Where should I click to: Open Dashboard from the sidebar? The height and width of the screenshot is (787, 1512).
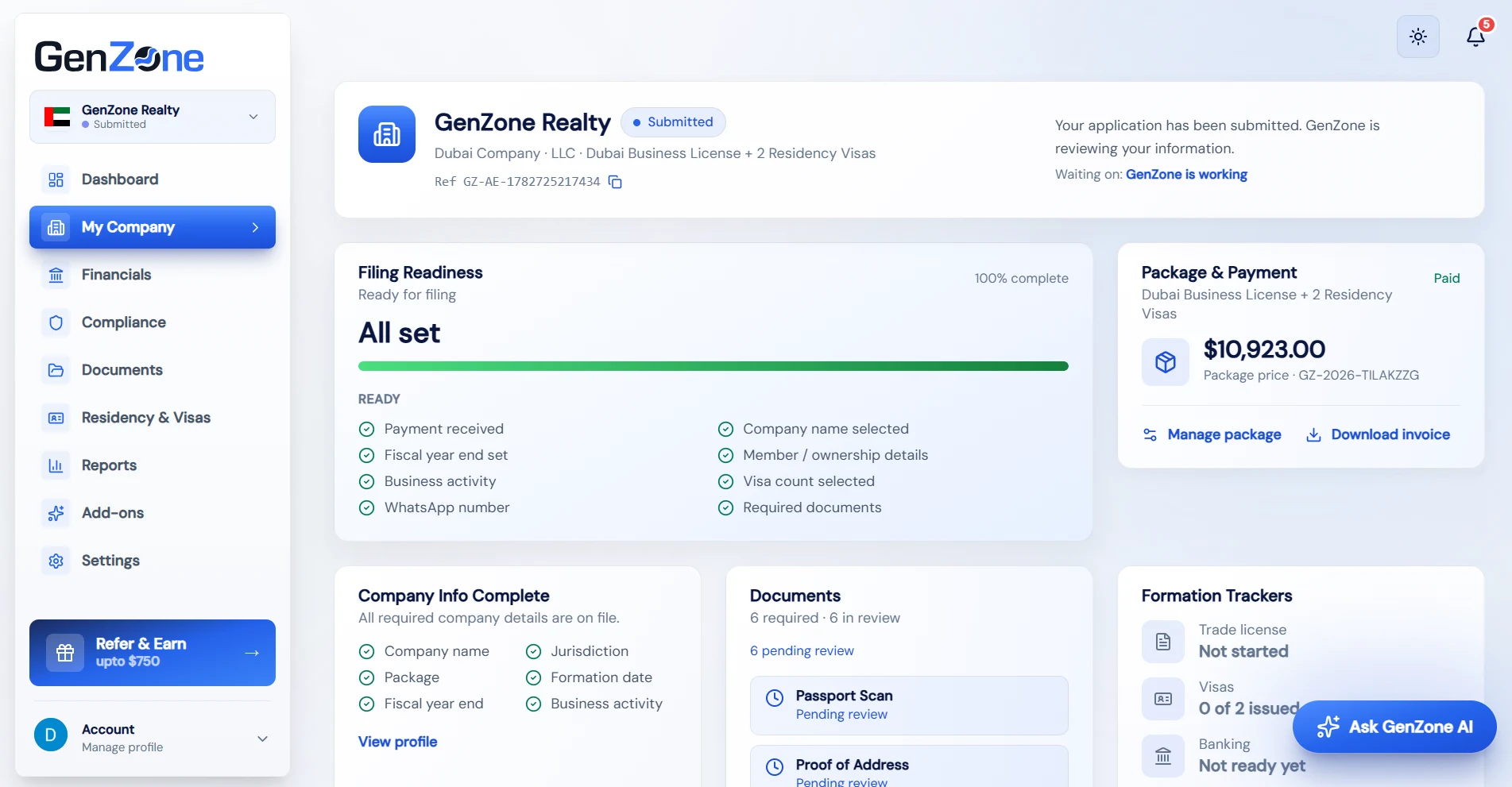153,179
